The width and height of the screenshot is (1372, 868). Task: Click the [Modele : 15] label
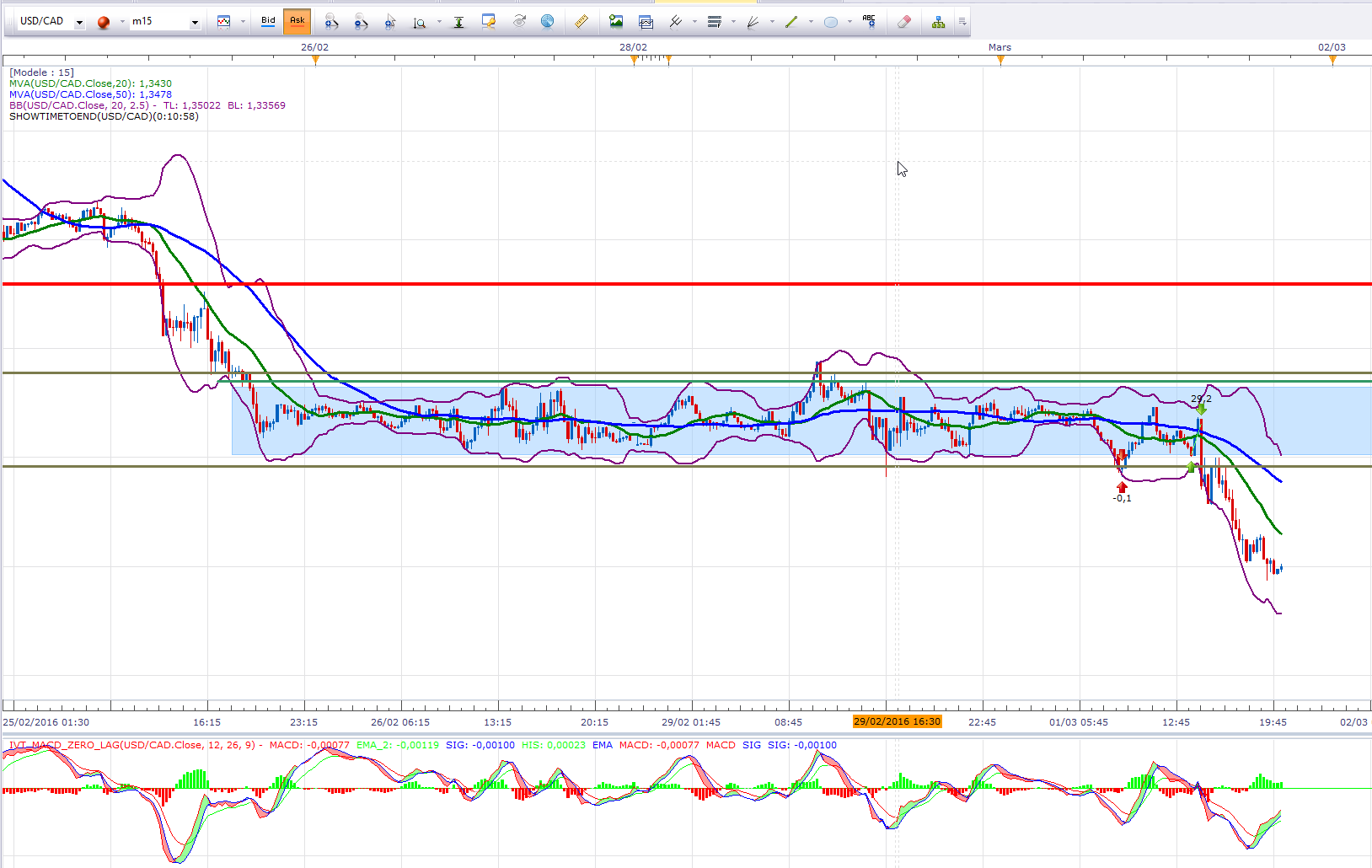[41, 72]
